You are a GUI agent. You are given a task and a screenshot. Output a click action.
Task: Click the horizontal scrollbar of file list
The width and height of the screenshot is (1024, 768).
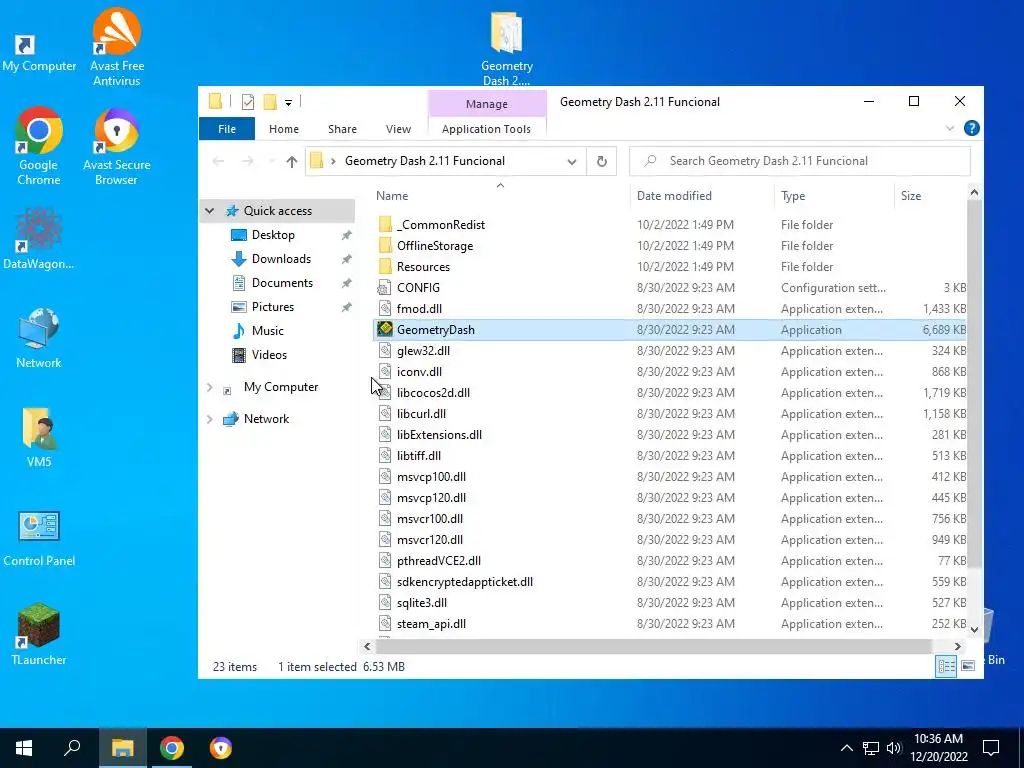653,646
